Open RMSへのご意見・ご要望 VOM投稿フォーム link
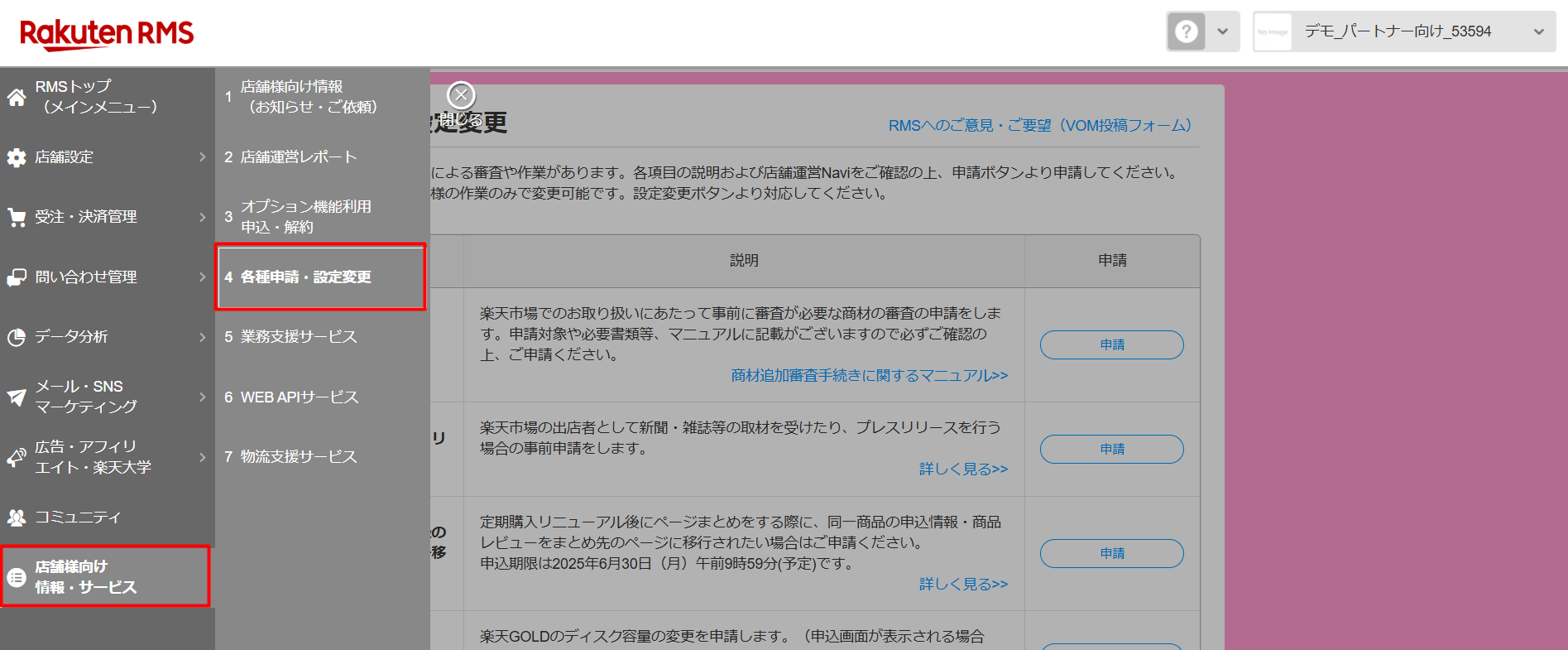The image size is (1568, 650). click(1040, 125)
